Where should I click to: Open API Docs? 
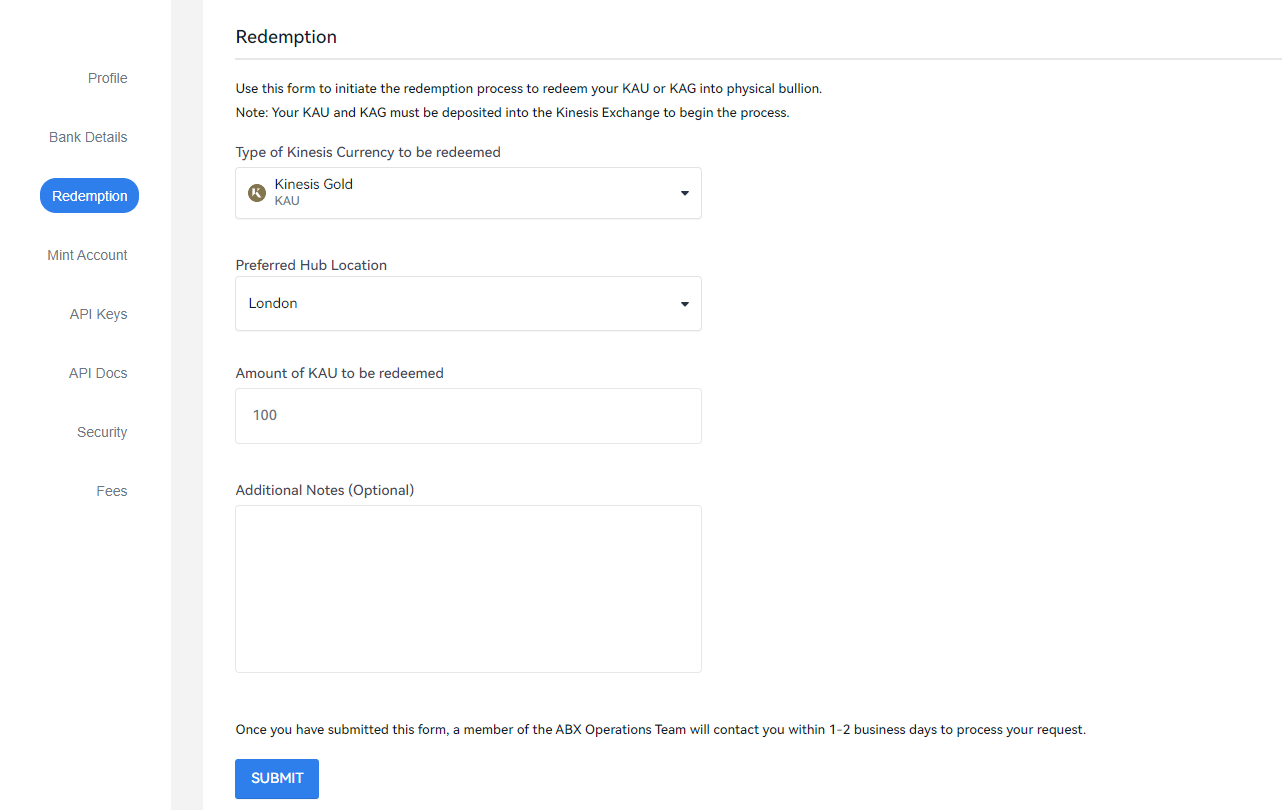pyautogui.click(x=98, y=373)
